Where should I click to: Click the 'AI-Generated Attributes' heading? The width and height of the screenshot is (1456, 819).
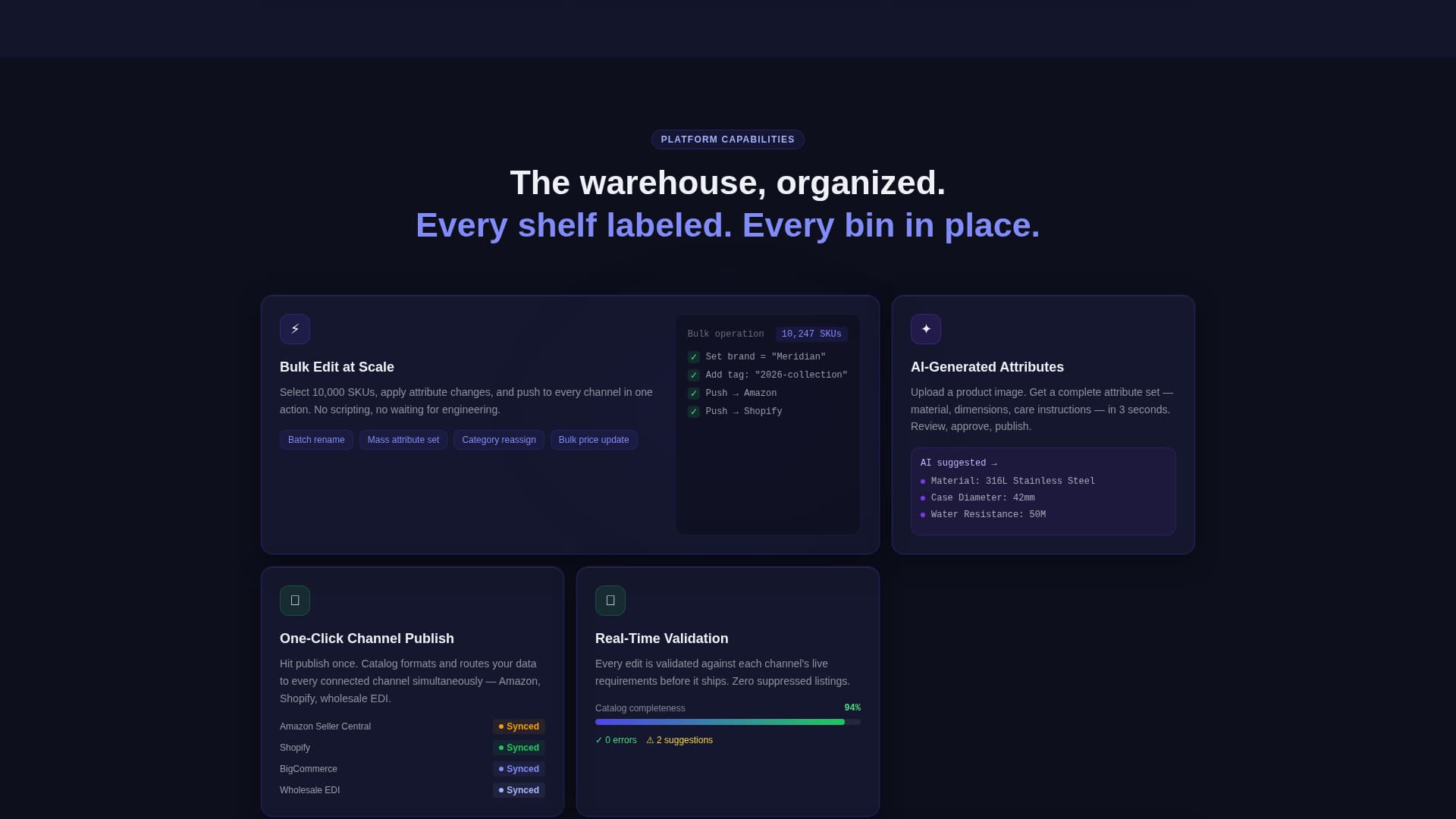click(987, 367)
